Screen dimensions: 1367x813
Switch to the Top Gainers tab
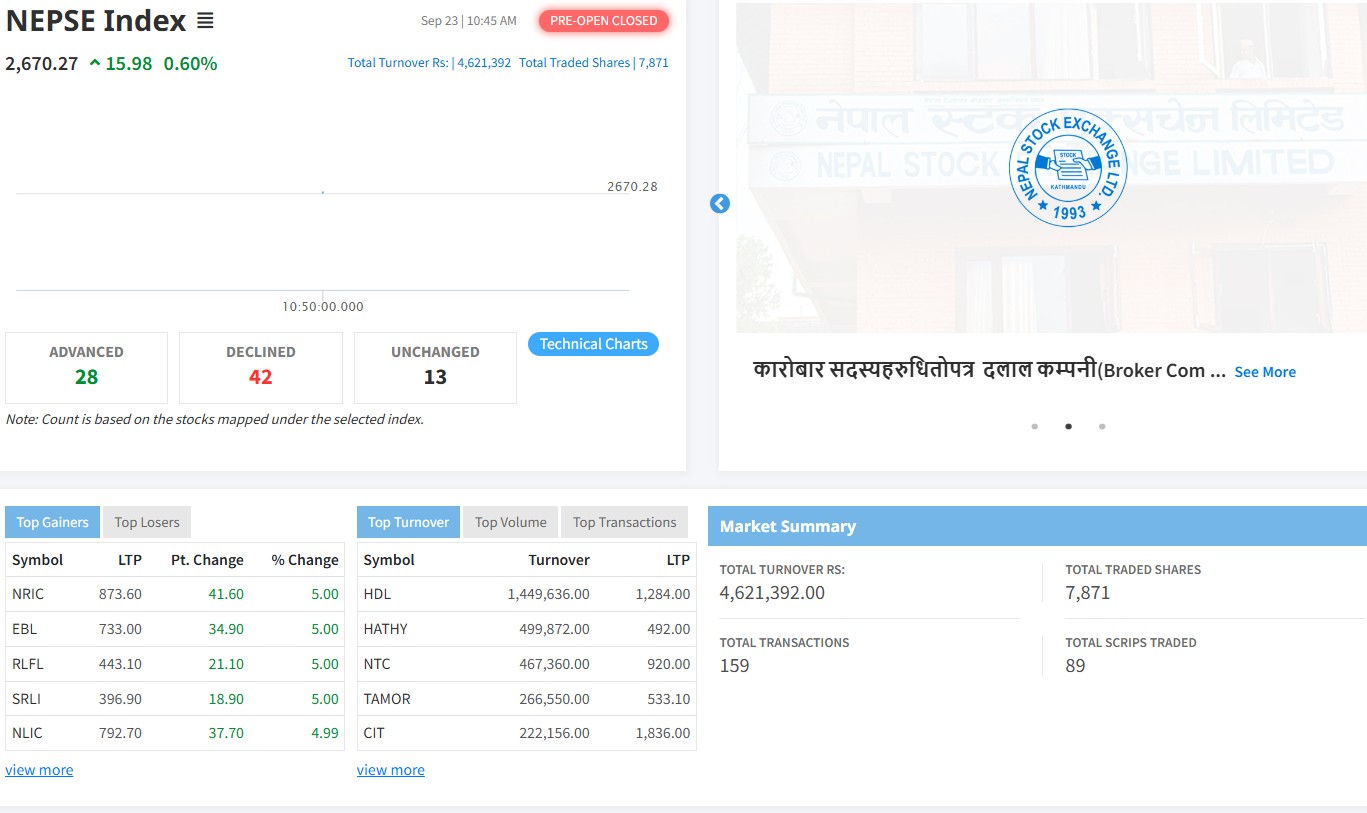[x=52, y=522]
